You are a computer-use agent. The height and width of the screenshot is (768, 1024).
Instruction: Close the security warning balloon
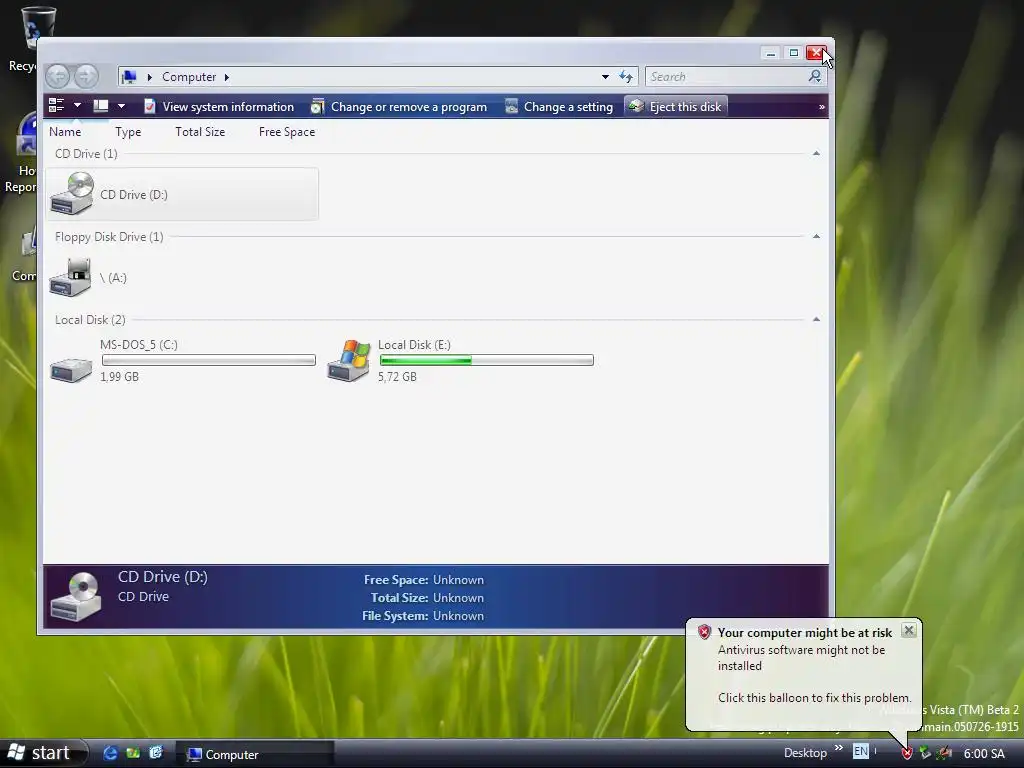908,630
